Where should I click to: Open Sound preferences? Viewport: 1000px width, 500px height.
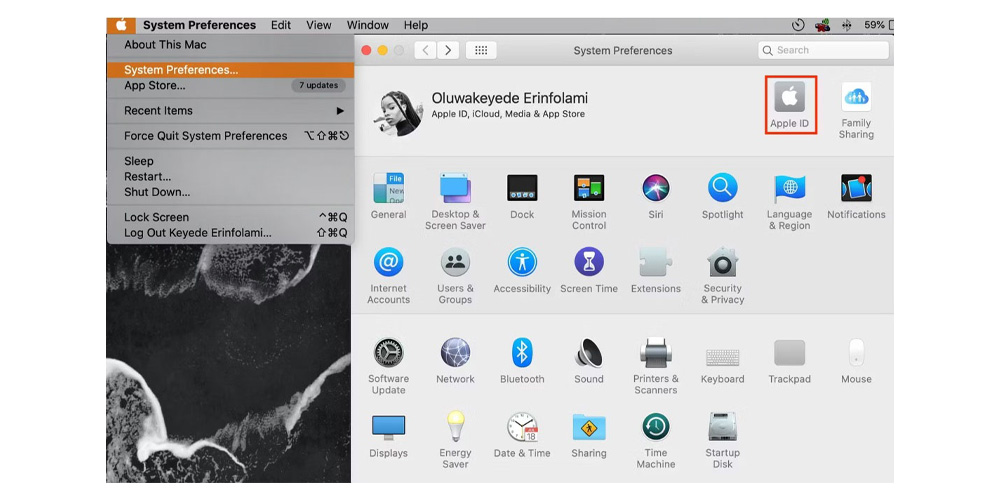[589, 361]
